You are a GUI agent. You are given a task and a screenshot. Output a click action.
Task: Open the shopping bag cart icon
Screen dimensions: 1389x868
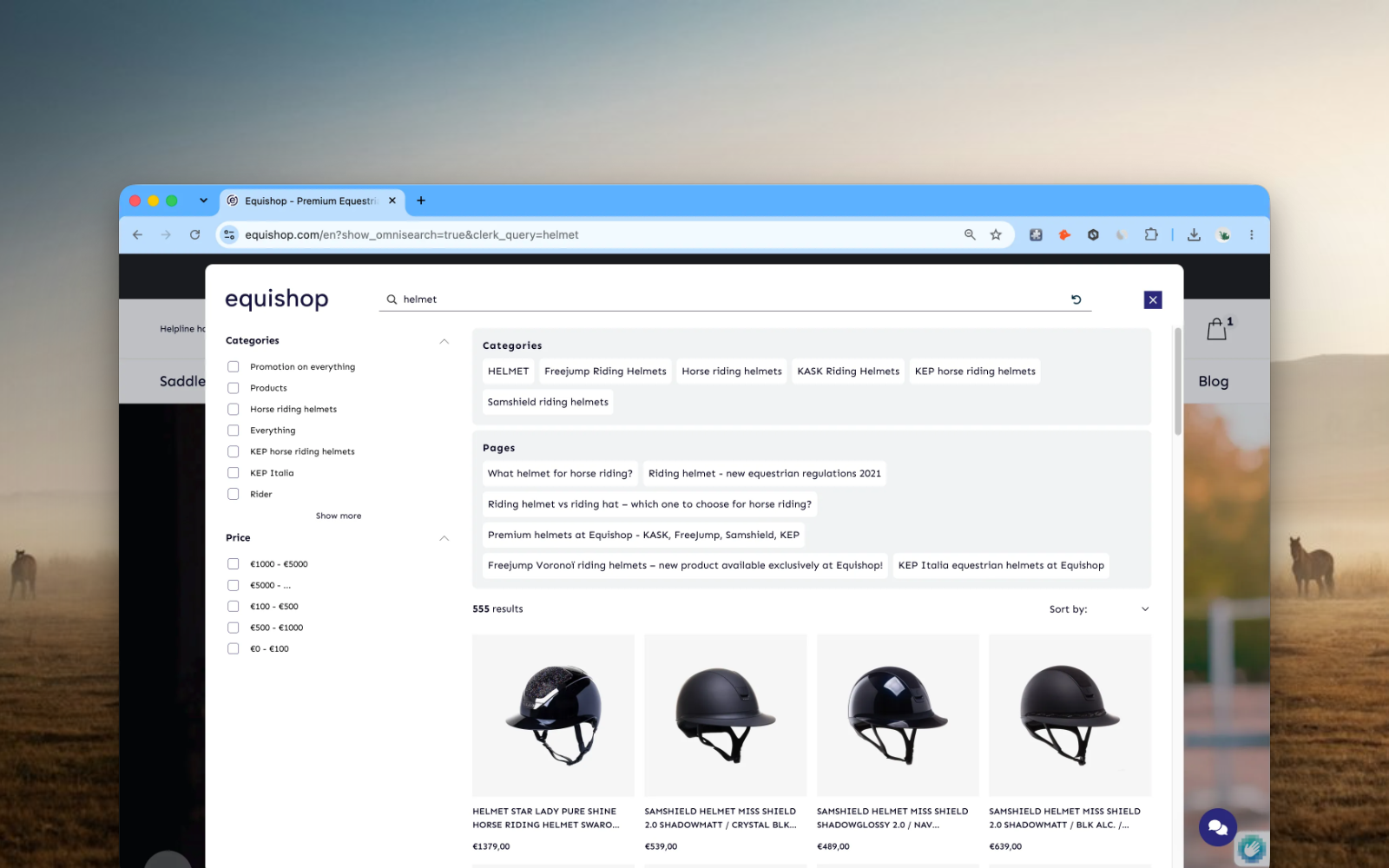1217,329
